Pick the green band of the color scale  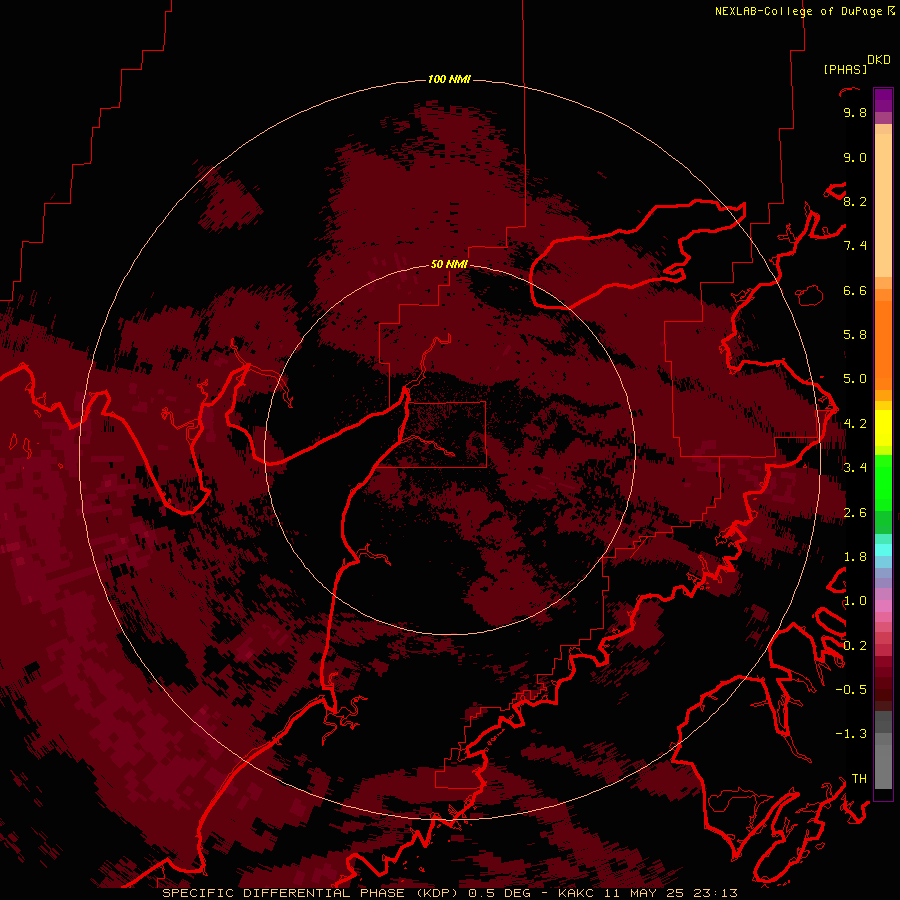(883, 482)
